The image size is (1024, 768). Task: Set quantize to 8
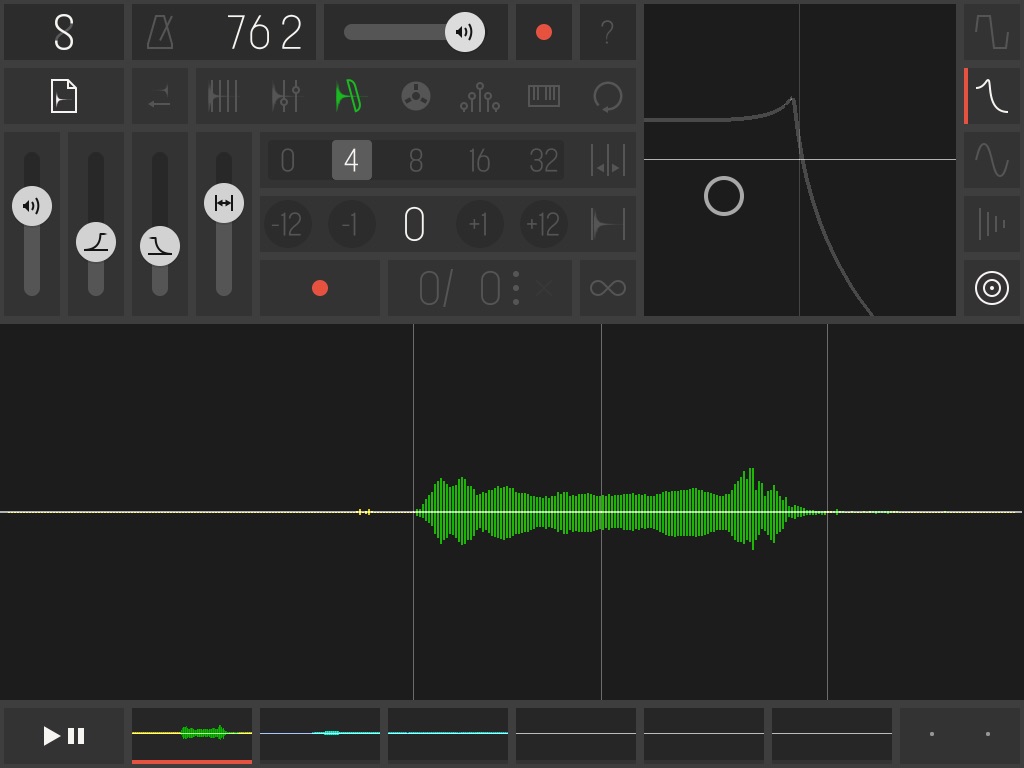click(415, 160)
